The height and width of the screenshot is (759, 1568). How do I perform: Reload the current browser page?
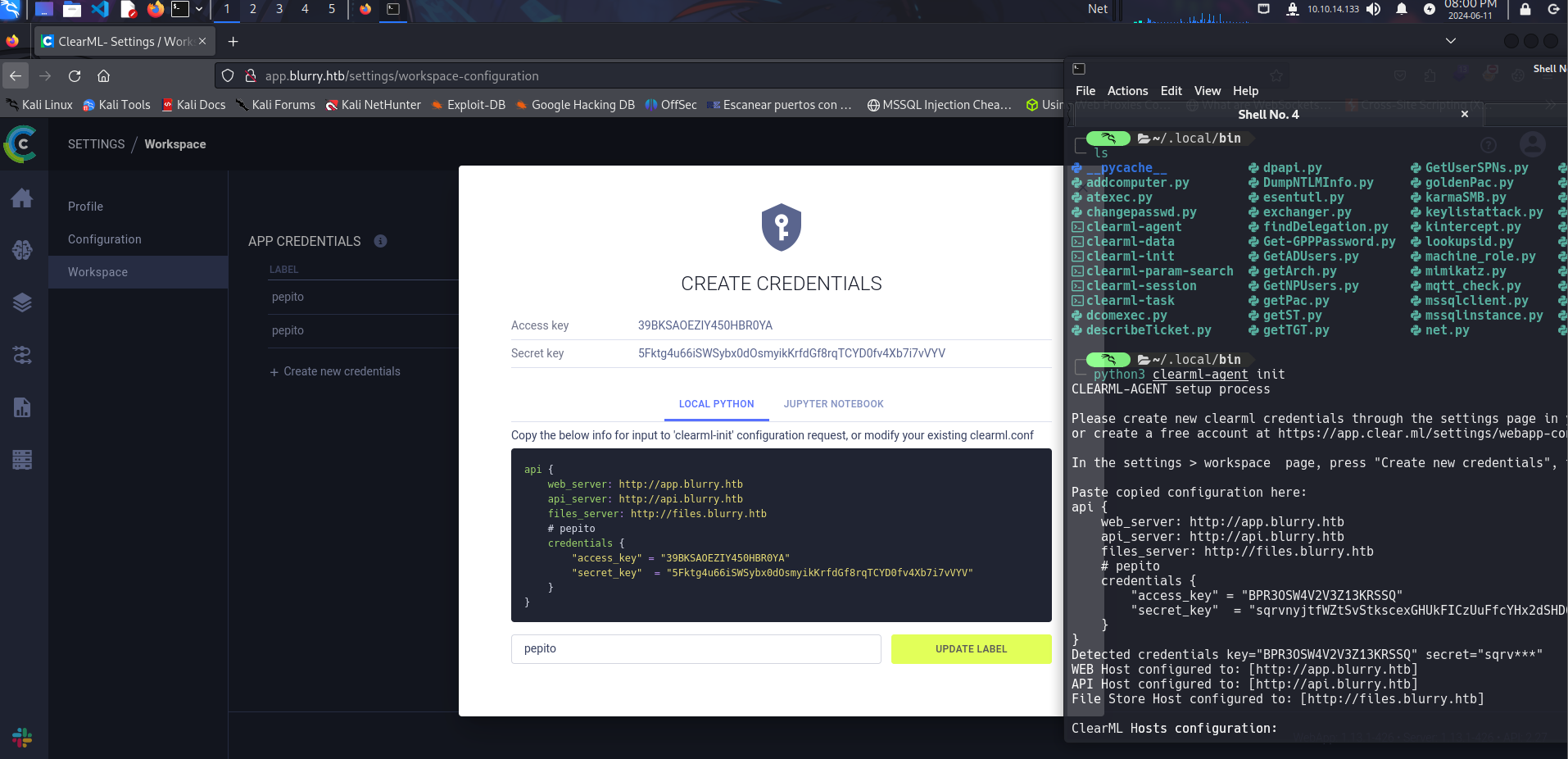tap(75, 76)
